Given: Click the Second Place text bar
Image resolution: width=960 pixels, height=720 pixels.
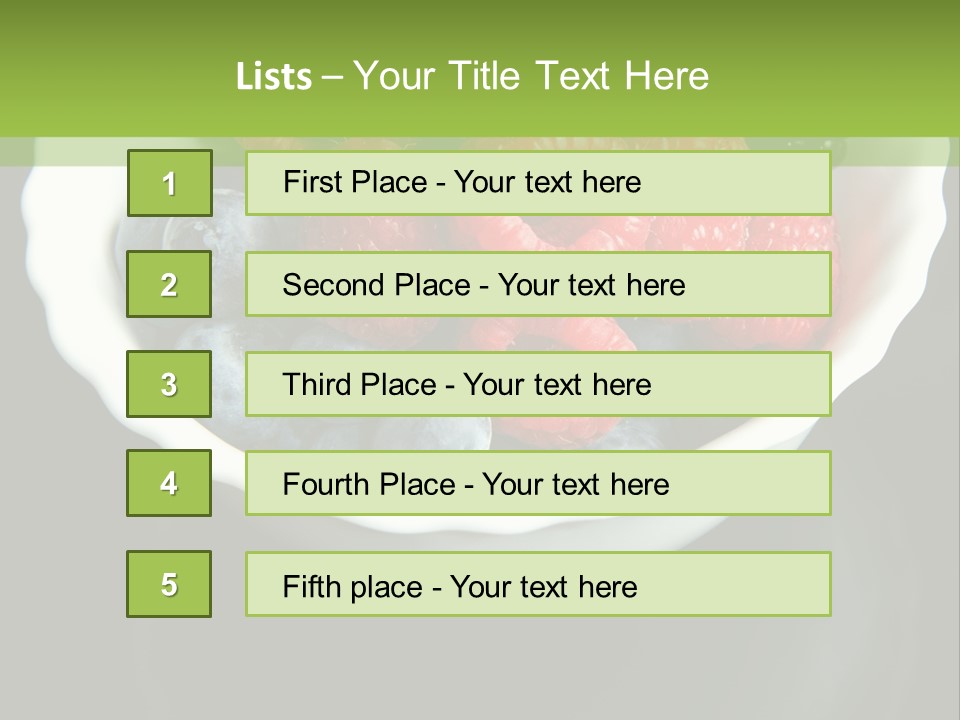Looking at the screenshot, I should pos(538,284).
